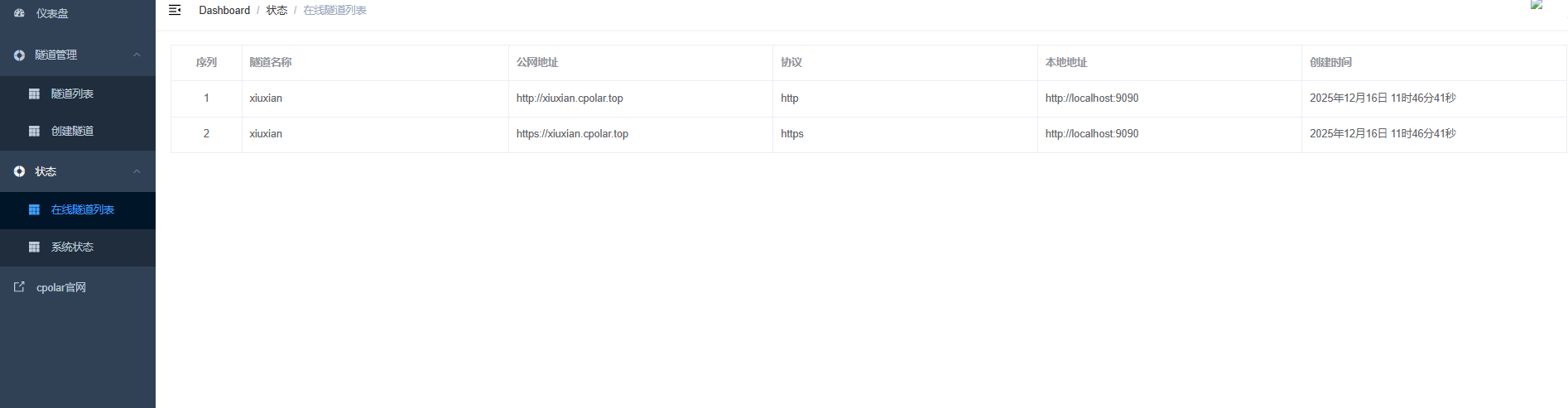
Task: Collapse the 状态 submenu chevron
Action: click(137, 171)
